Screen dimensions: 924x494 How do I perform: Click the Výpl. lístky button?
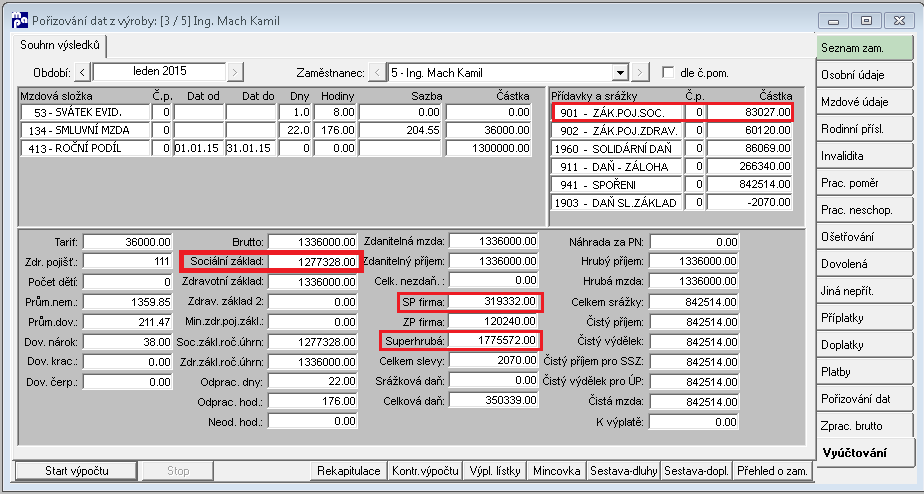(495, 471)
